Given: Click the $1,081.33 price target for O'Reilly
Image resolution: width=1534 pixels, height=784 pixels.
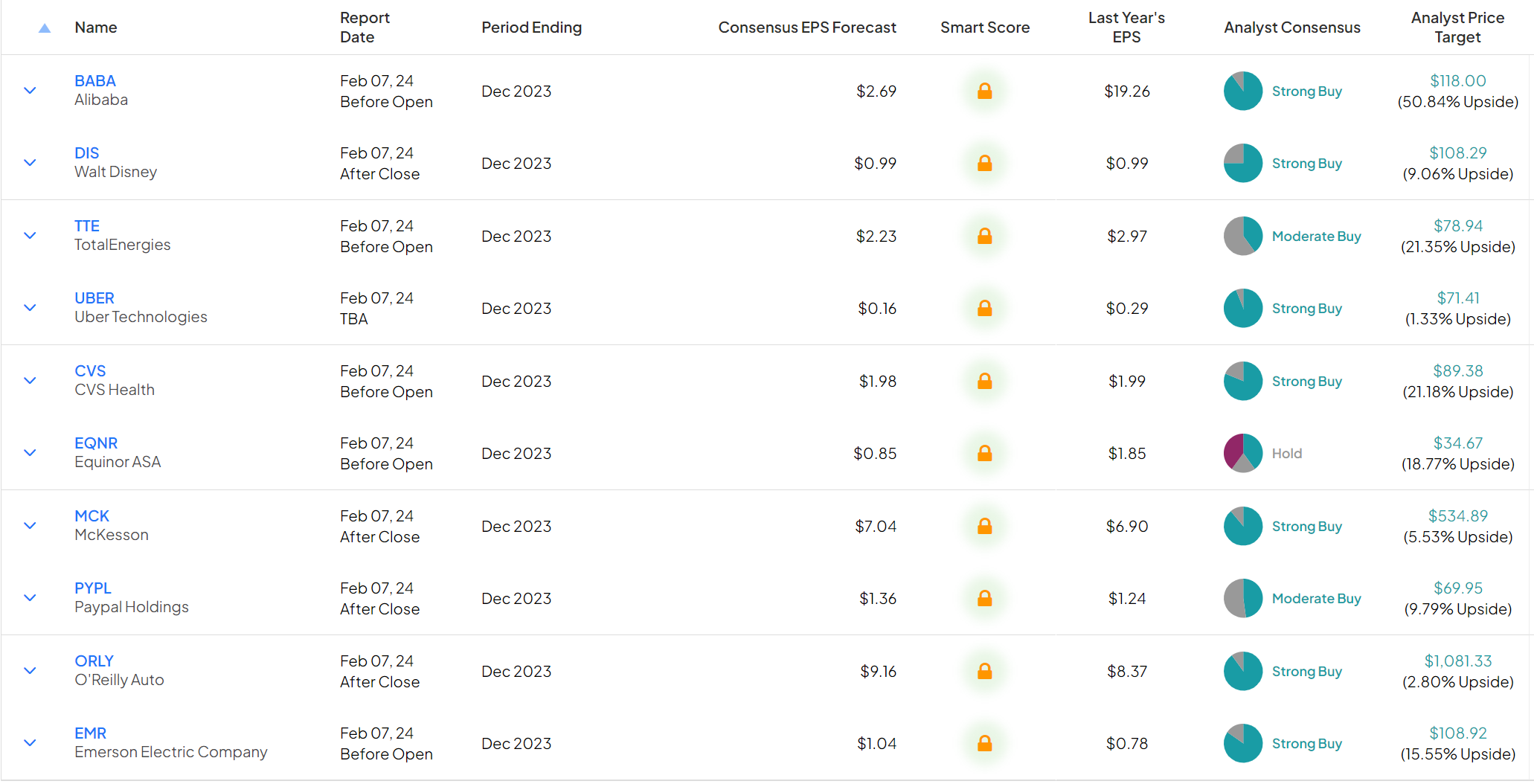Looking at the screenshot, I should pyautogui.click(x=1458, y=661).
